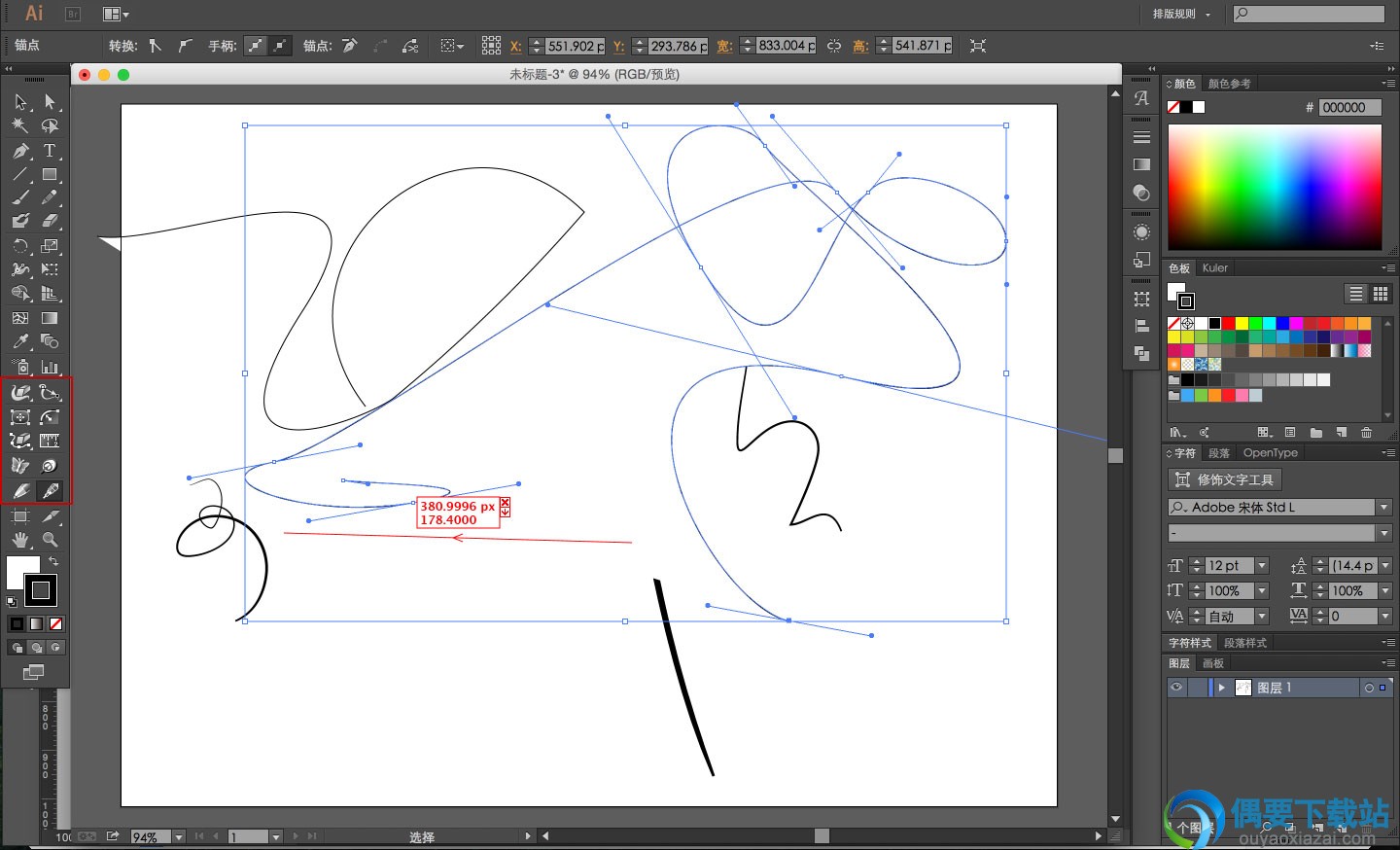Viewport: 1400px width, 850px height.
Task: Click the fill color box in toolbox
Action: pyautogui.click(x=22, y=571)
